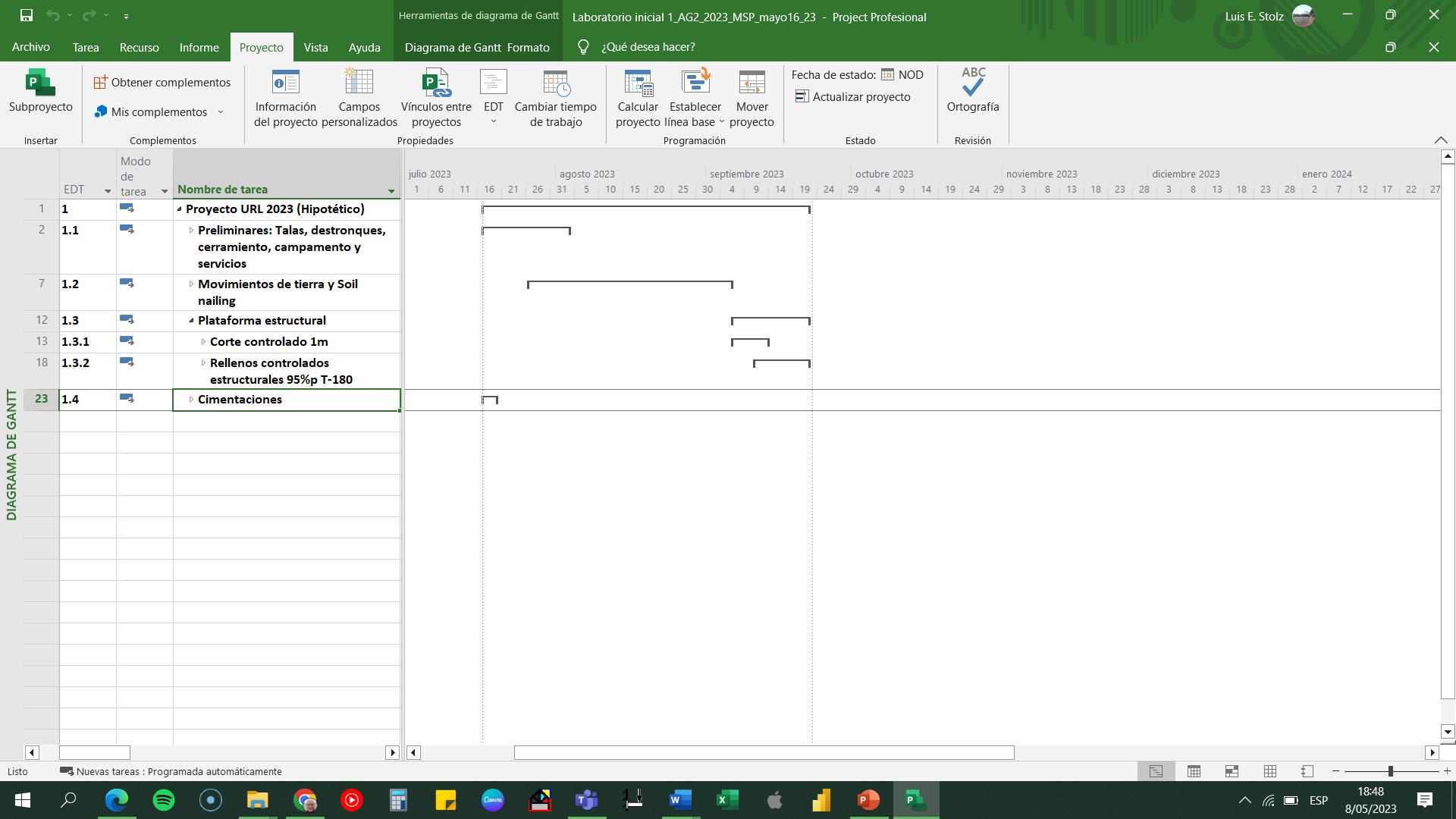Open Nombre de tarea column filter
The width and height of the screenshot is (1456, 819).
click(391, 191)
